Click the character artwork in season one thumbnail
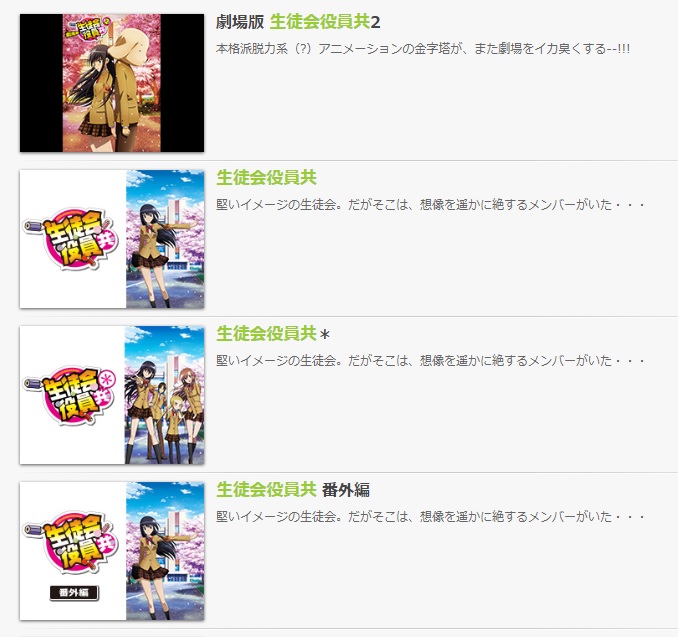Viewport: 678px width, 637px height. (165, 239)
